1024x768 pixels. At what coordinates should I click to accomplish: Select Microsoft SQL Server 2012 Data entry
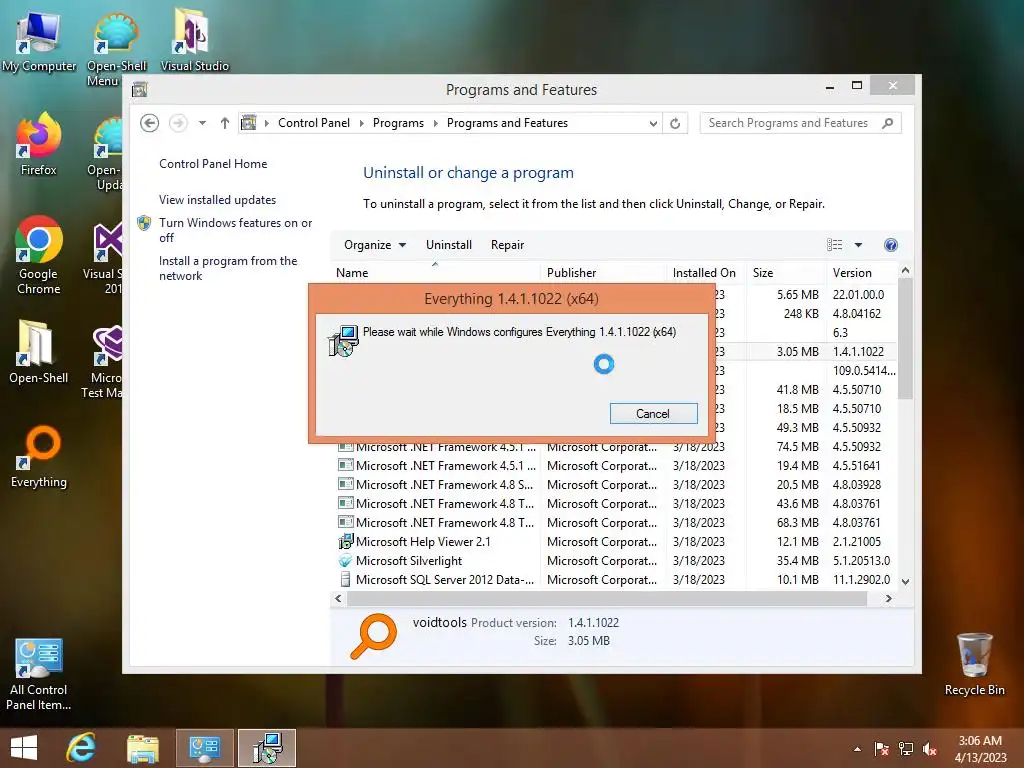[614, 579]
